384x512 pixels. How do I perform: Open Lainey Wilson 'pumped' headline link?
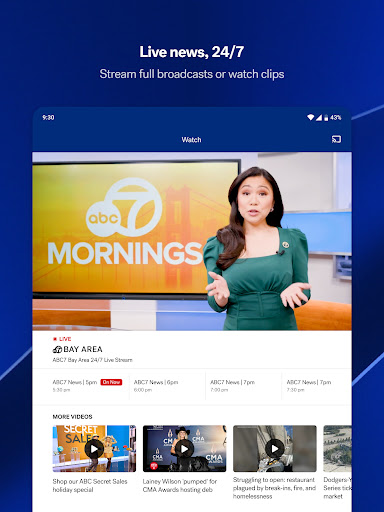180,485
